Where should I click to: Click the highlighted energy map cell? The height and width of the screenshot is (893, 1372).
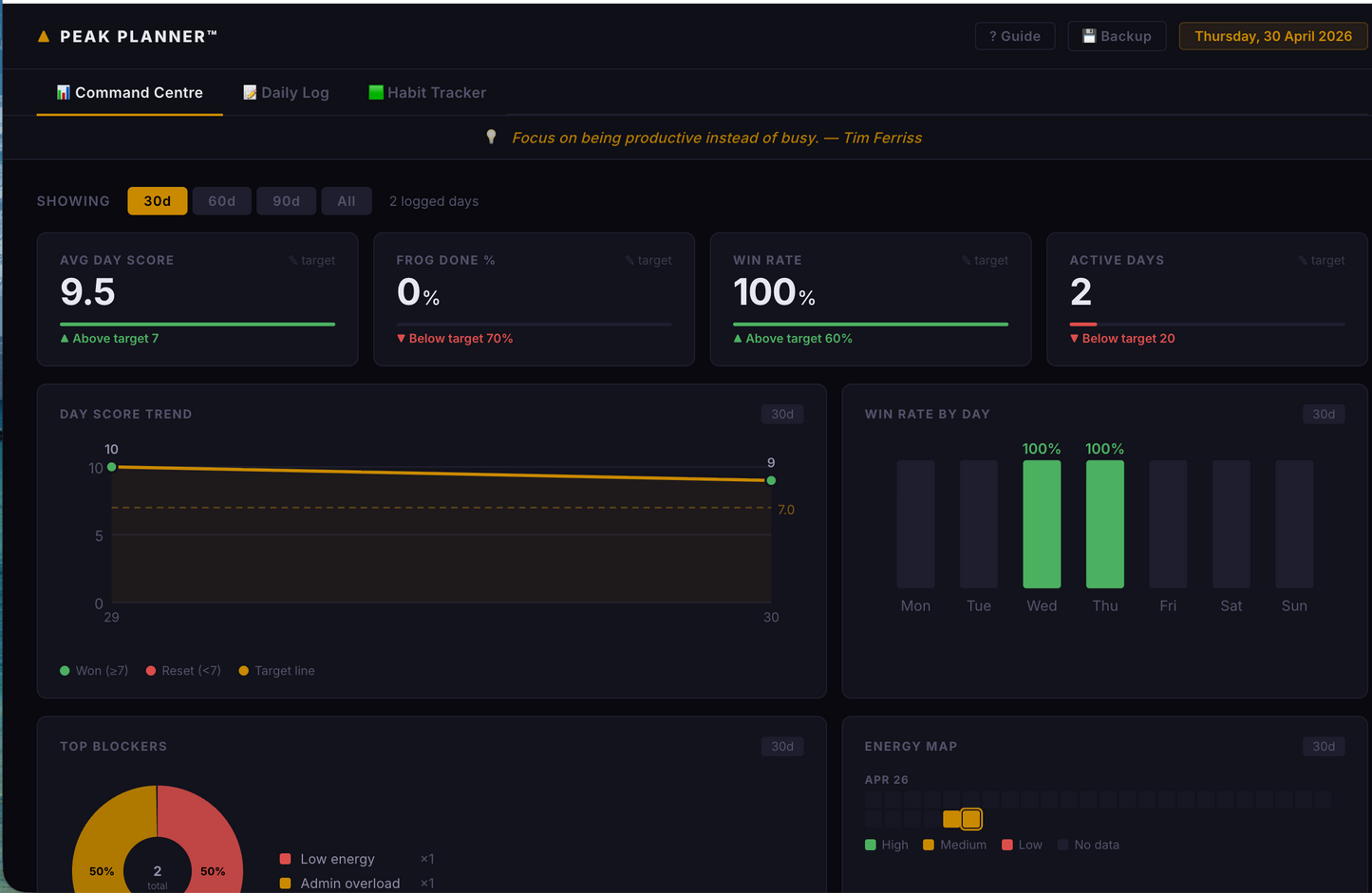pyautogui.click(x=971, y=819)
